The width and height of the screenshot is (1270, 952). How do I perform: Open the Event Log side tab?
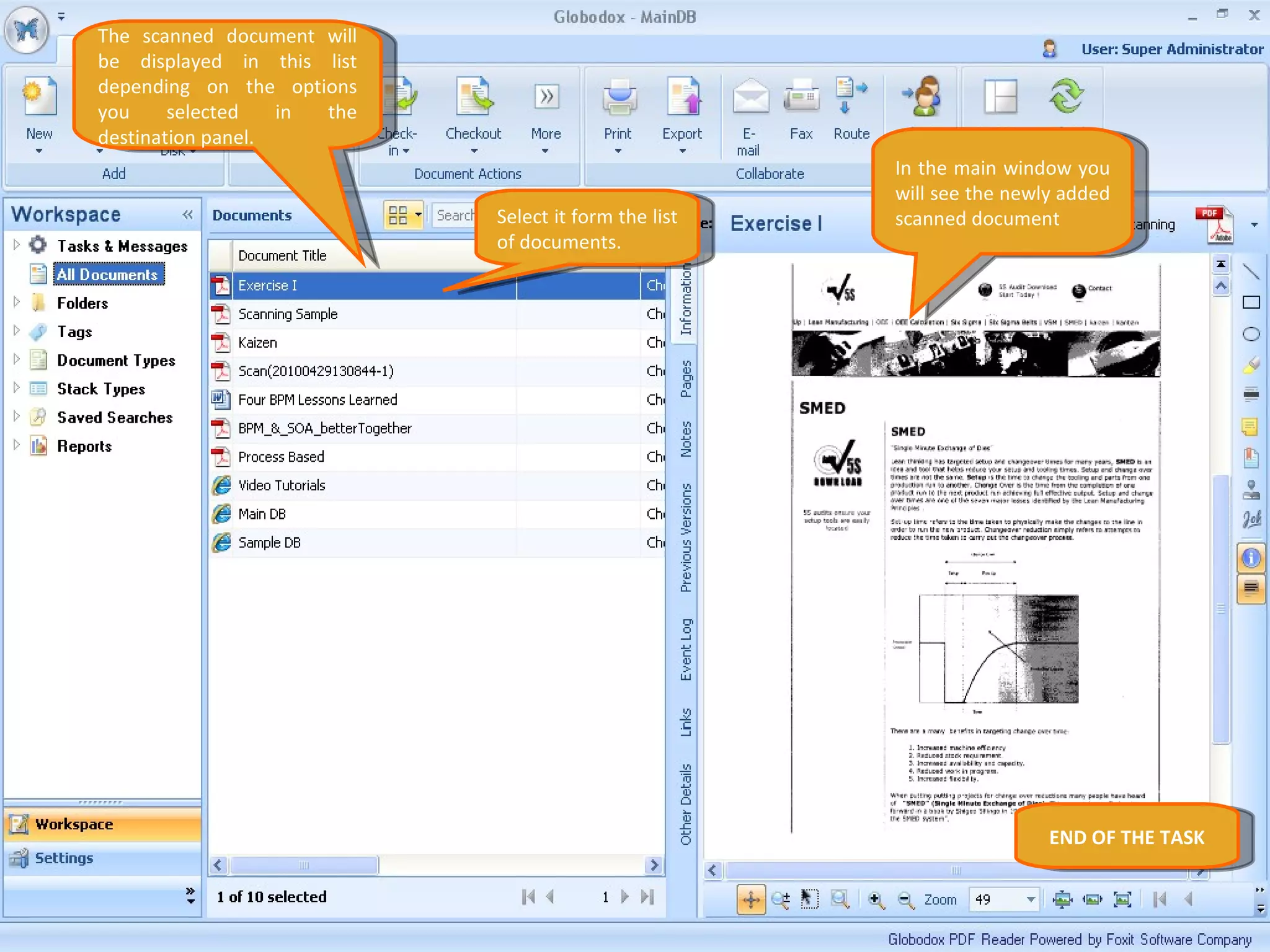(685, 649)
